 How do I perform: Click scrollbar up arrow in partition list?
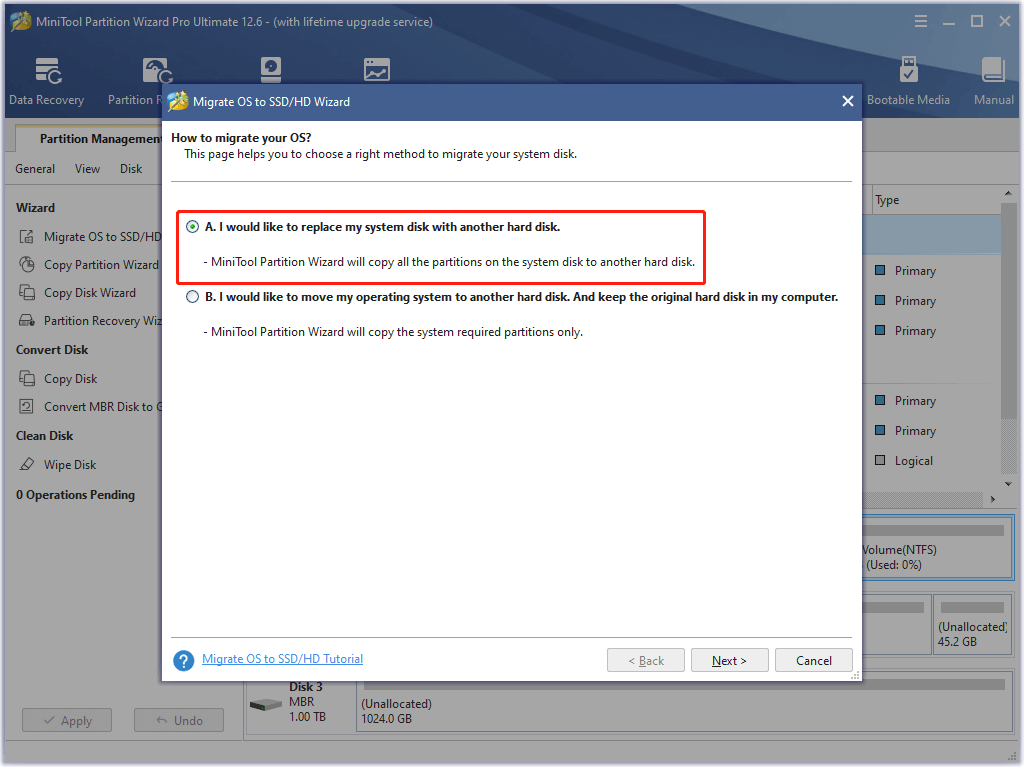click(x=1008, y=194)
